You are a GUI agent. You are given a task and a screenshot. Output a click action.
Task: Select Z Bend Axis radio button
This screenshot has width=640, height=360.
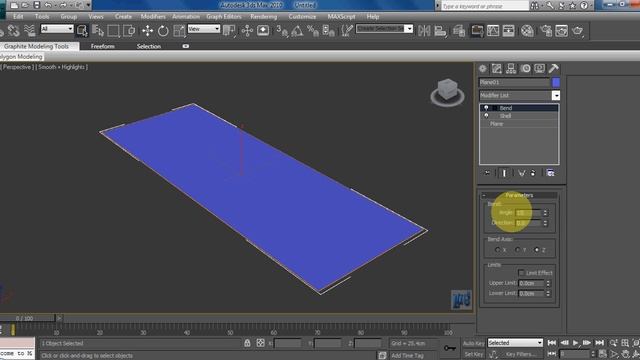(x=537, y=250)
